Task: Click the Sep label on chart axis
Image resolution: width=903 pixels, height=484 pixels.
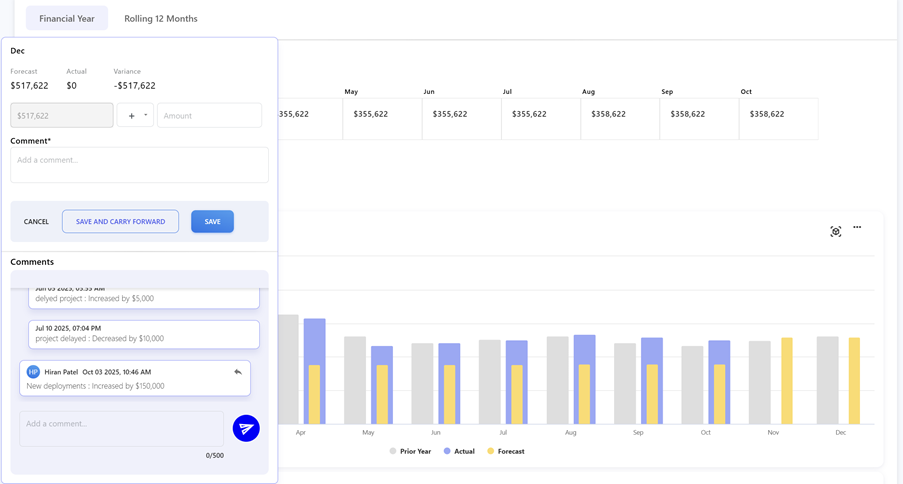Action: [x=638, y=432]
